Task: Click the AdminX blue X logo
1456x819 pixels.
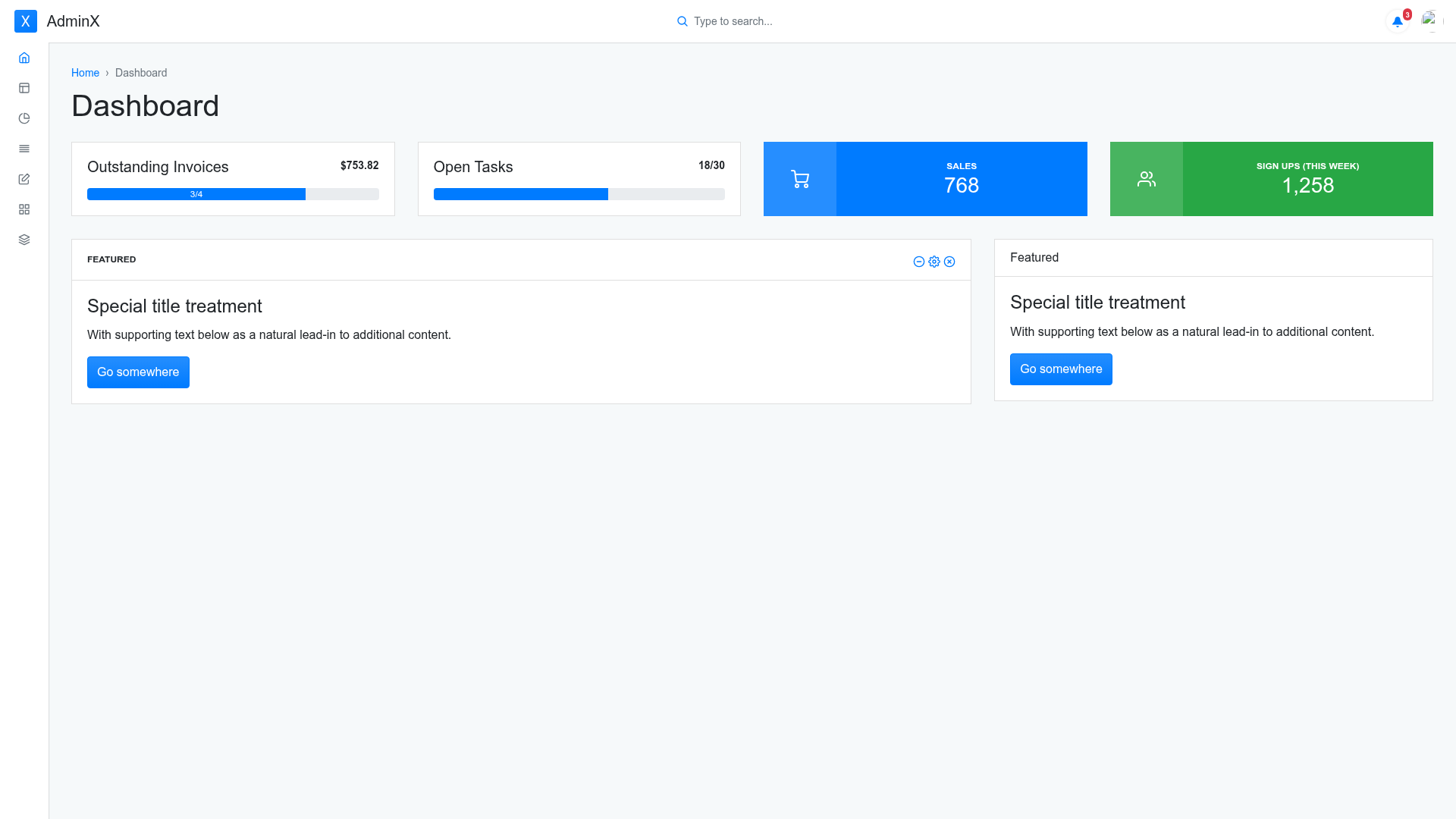Action: pos(26,21)
